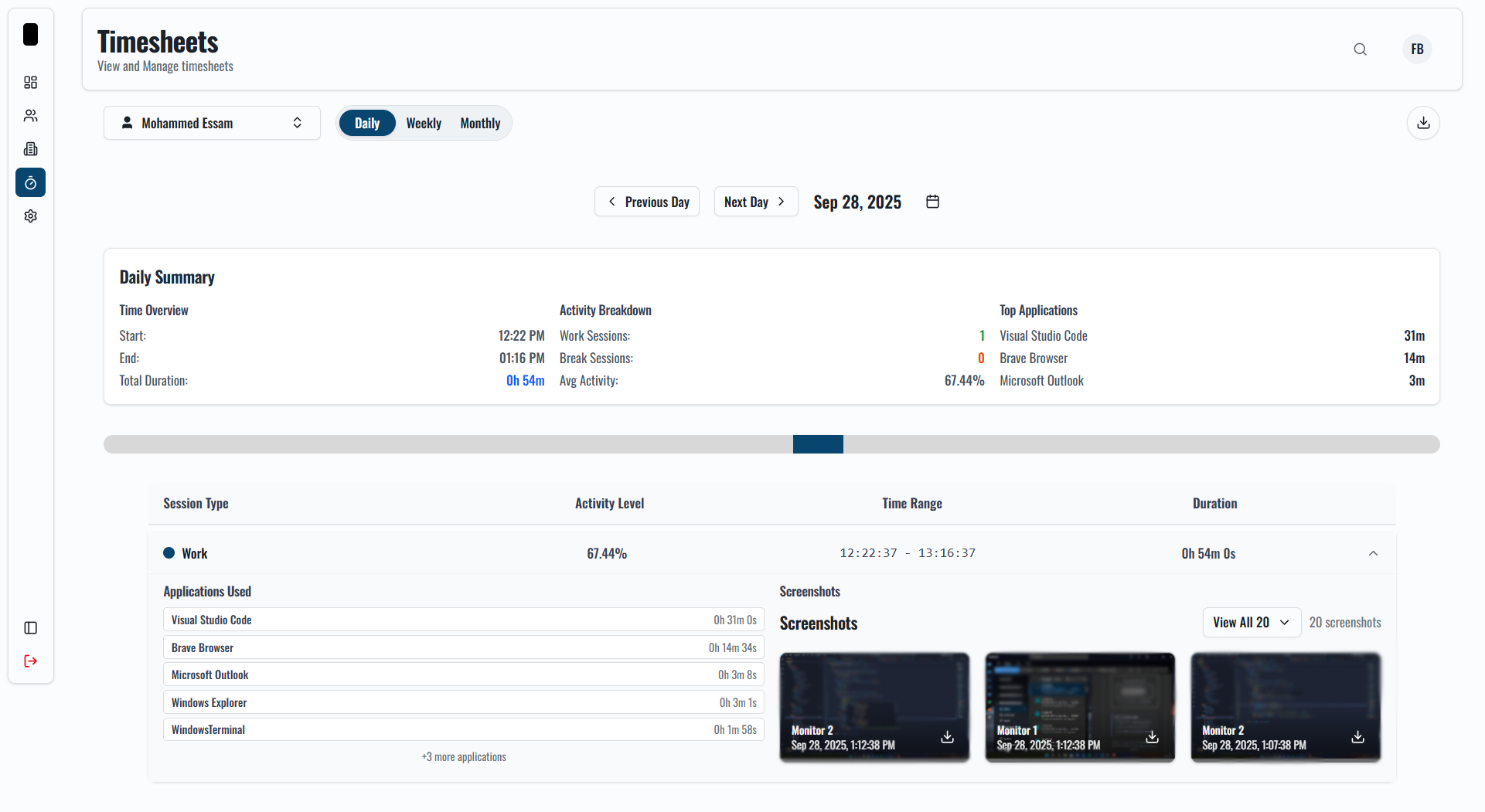Click the Next Day button
This screenshot has width=1485, height=812.
point(755,201)
